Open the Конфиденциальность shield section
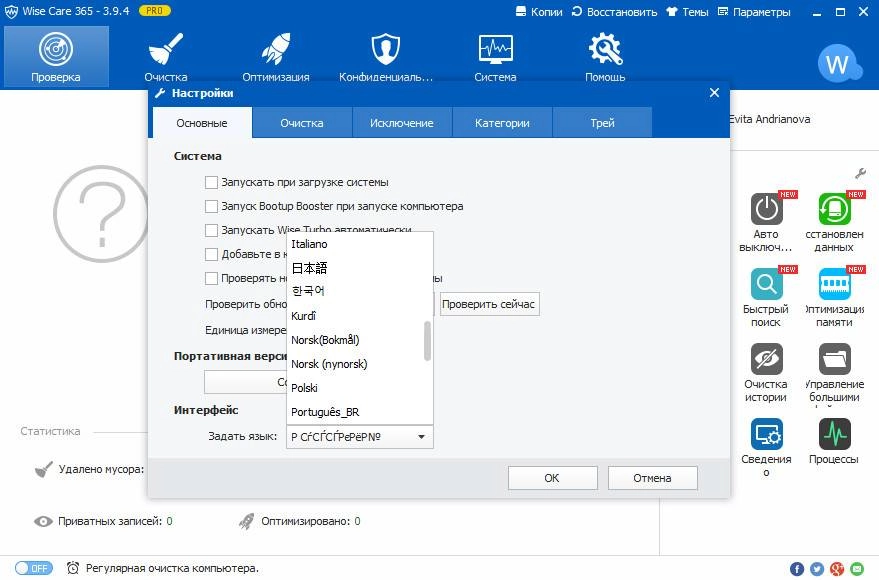 click(386, 57)
